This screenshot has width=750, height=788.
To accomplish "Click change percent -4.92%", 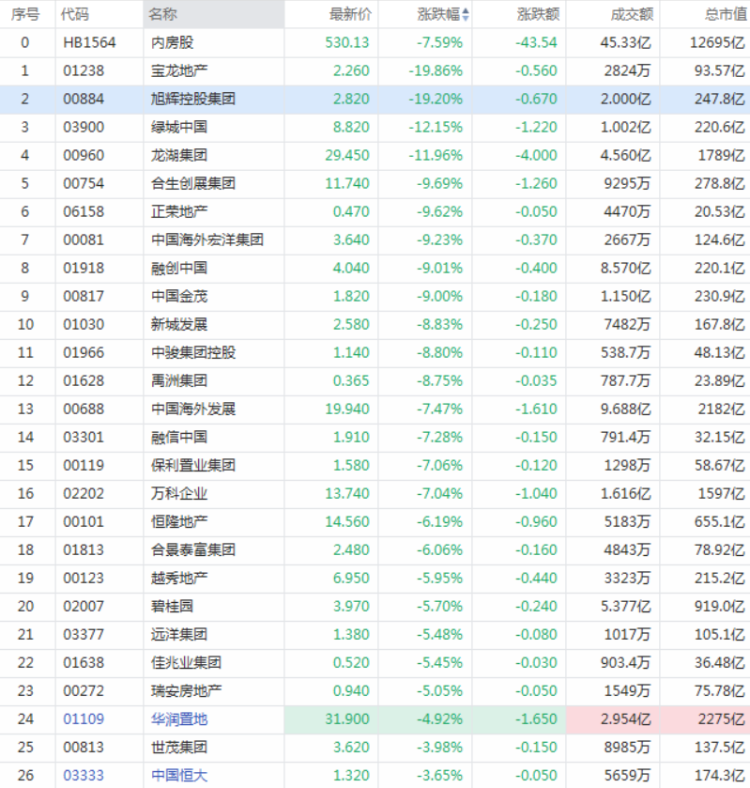I will 439,719.
